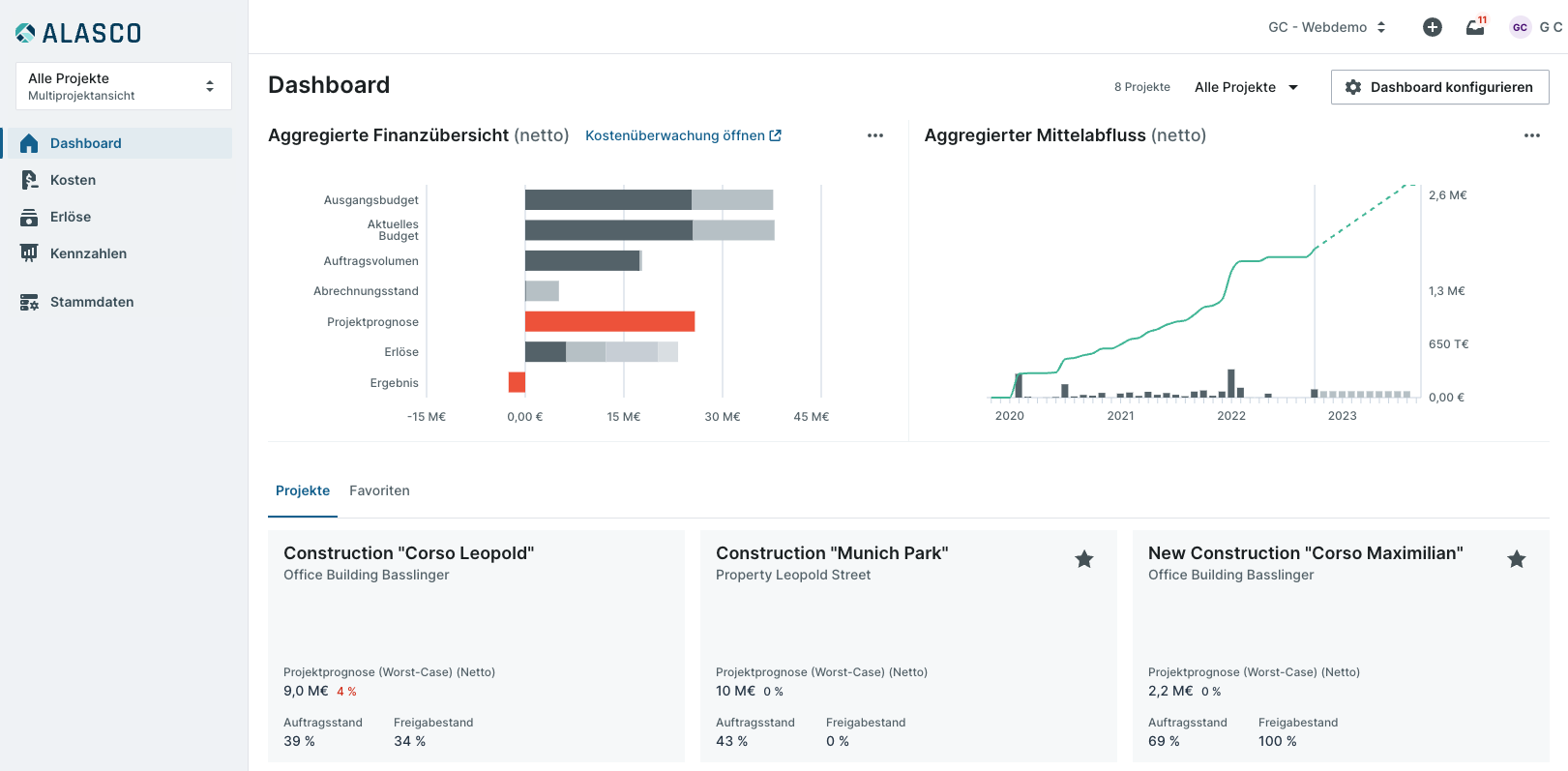
Task: Open the Alle Projekte filter dropdown
Action: pos(1246,87)
